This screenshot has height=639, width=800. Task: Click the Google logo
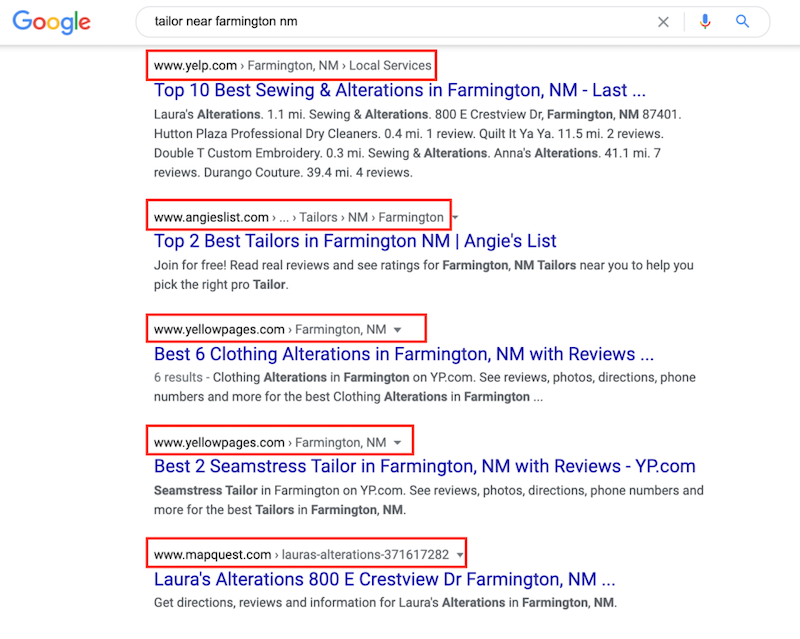click(x=51, y=22)
